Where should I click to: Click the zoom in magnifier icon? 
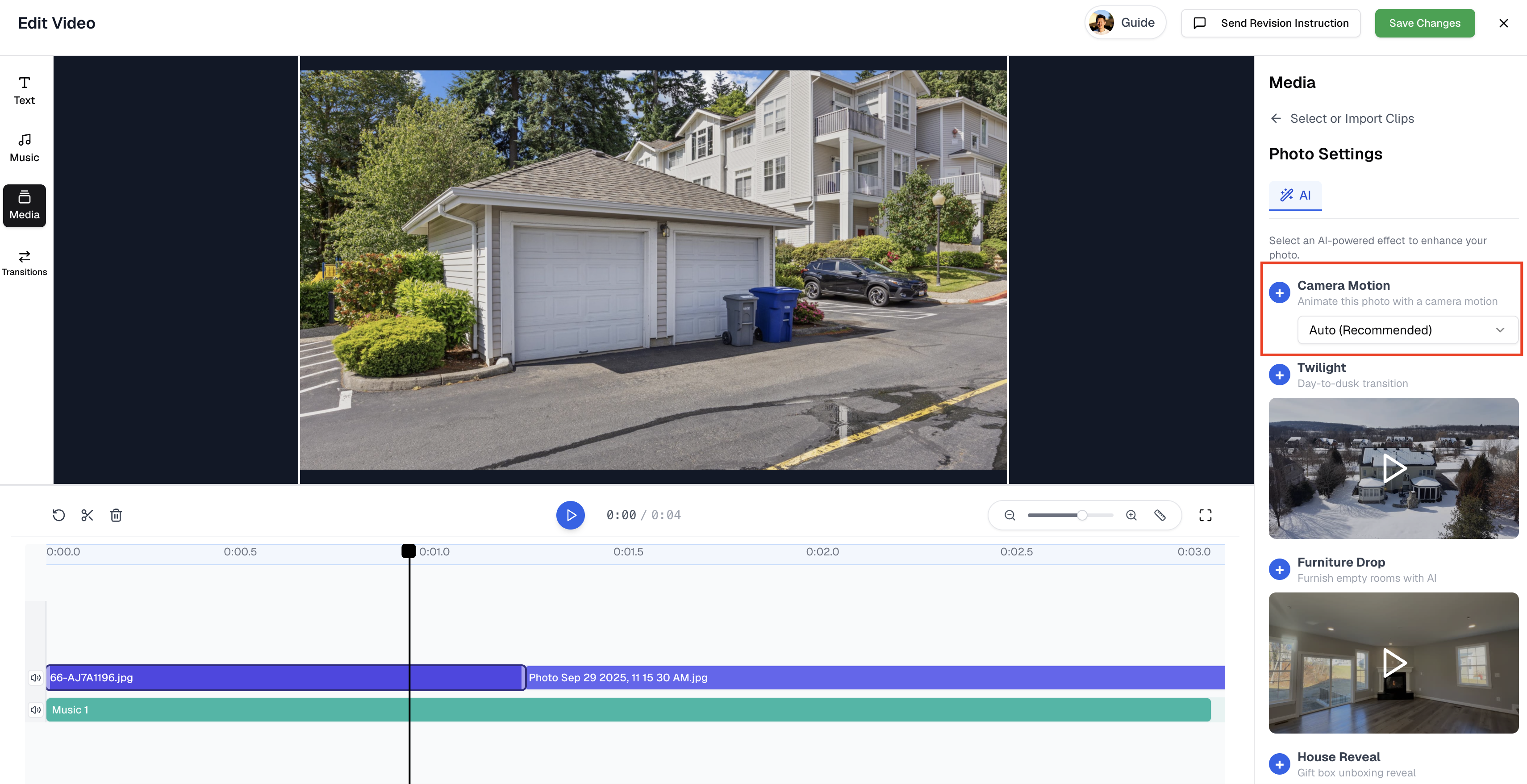(x=1131, y=515)
